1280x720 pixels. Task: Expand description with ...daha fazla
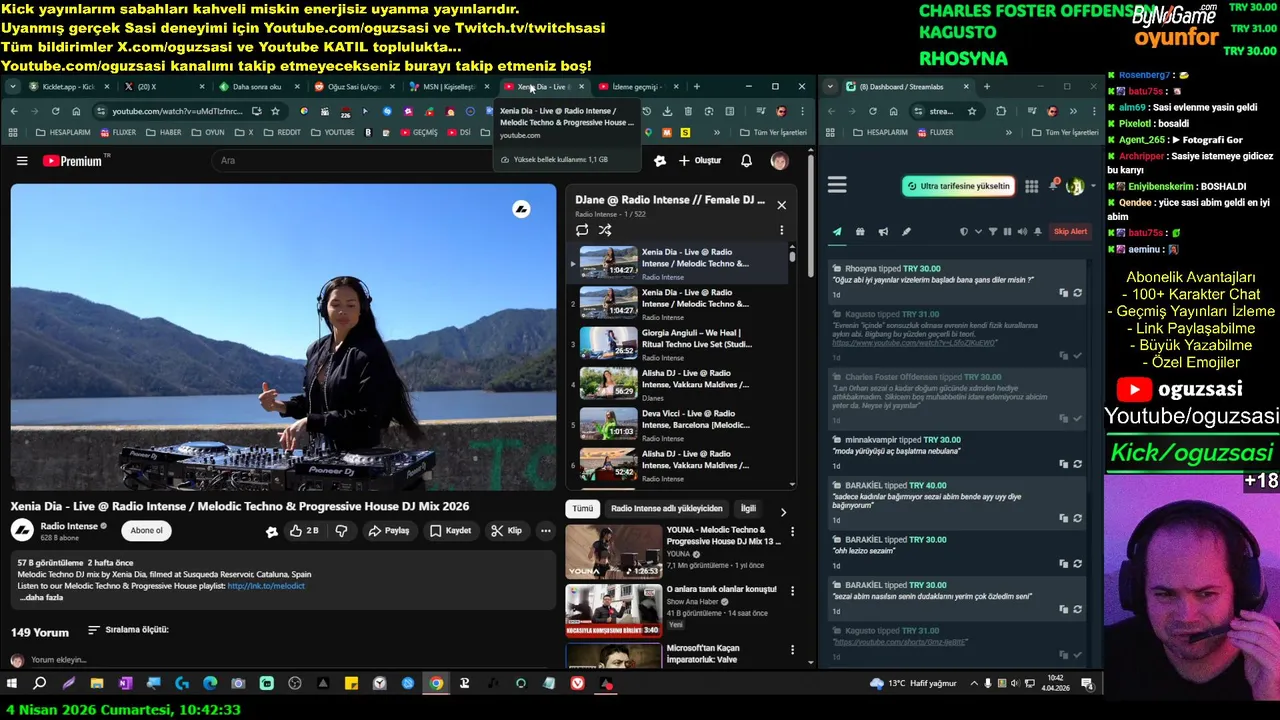(x=41, y=598)
